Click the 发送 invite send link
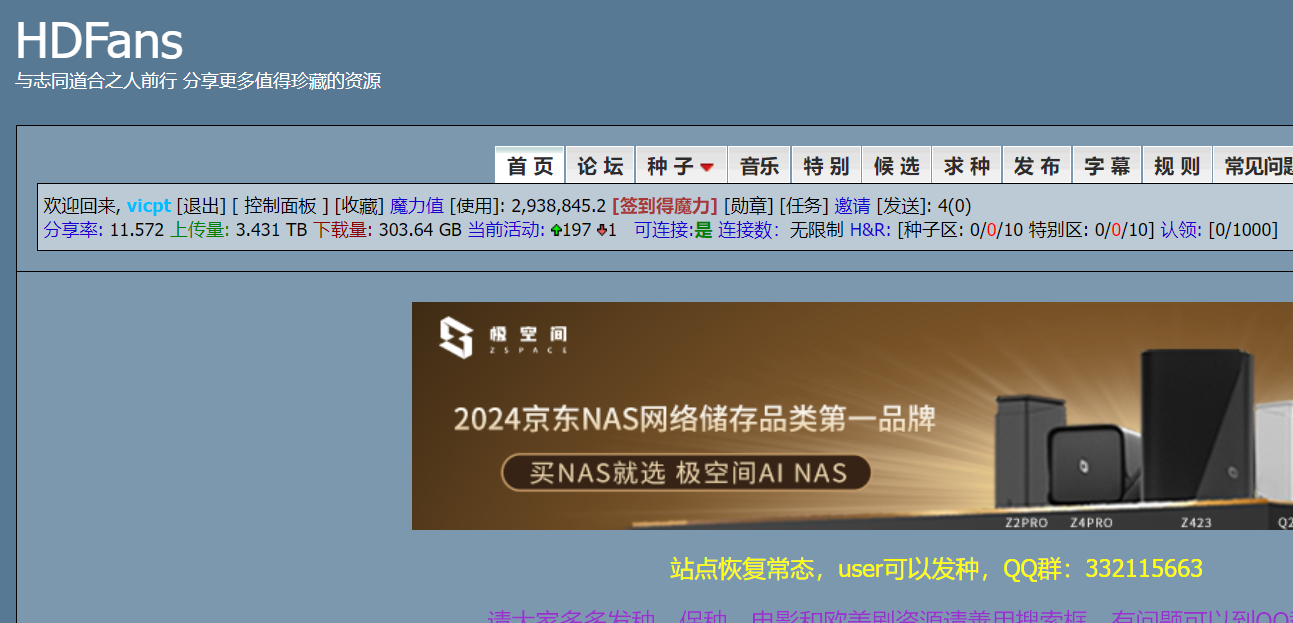The width and height of the screenshot is (1293, 623). point(900,206)
